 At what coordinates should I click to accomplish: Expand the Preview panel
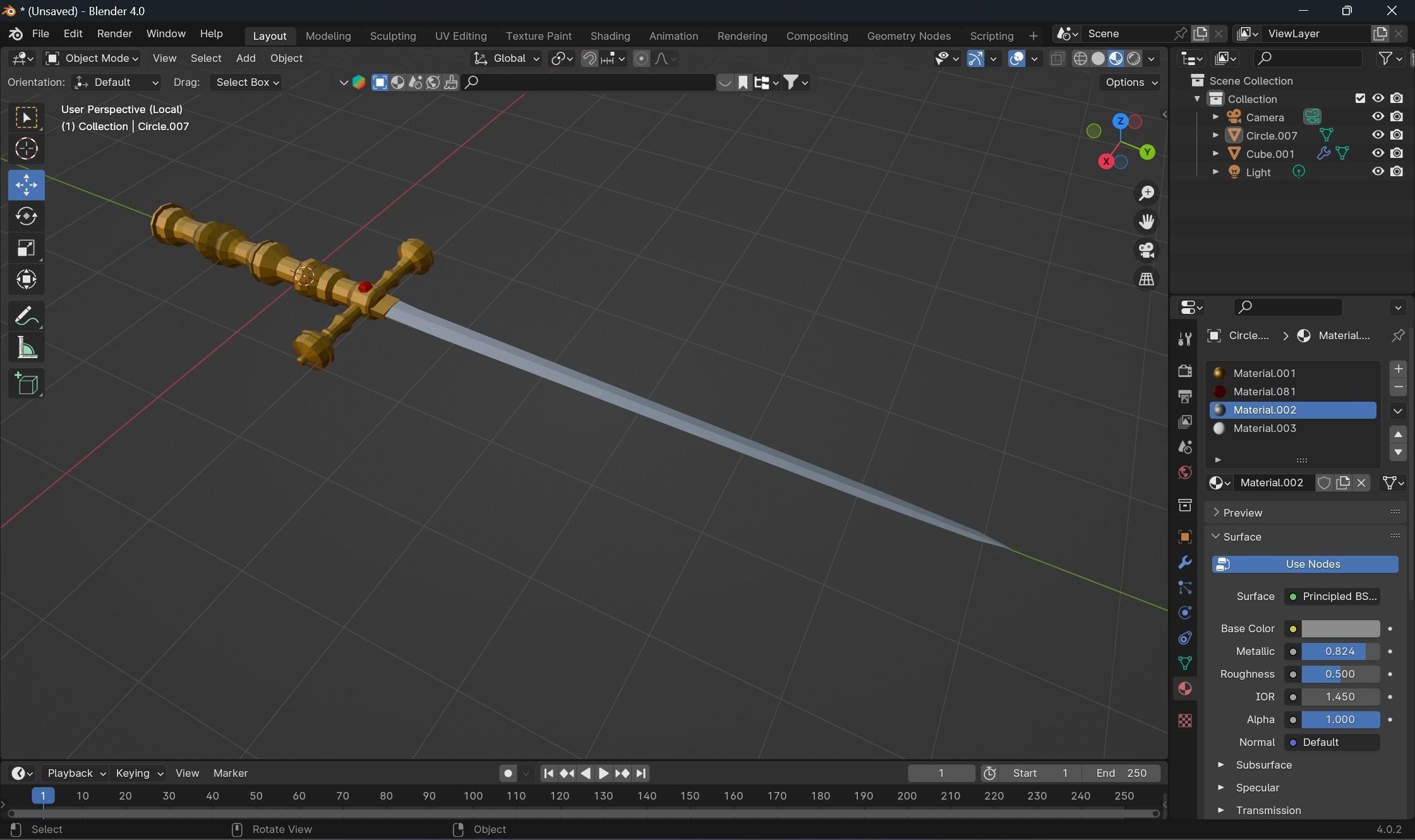pyautogui.click(x=1305, y=513)
